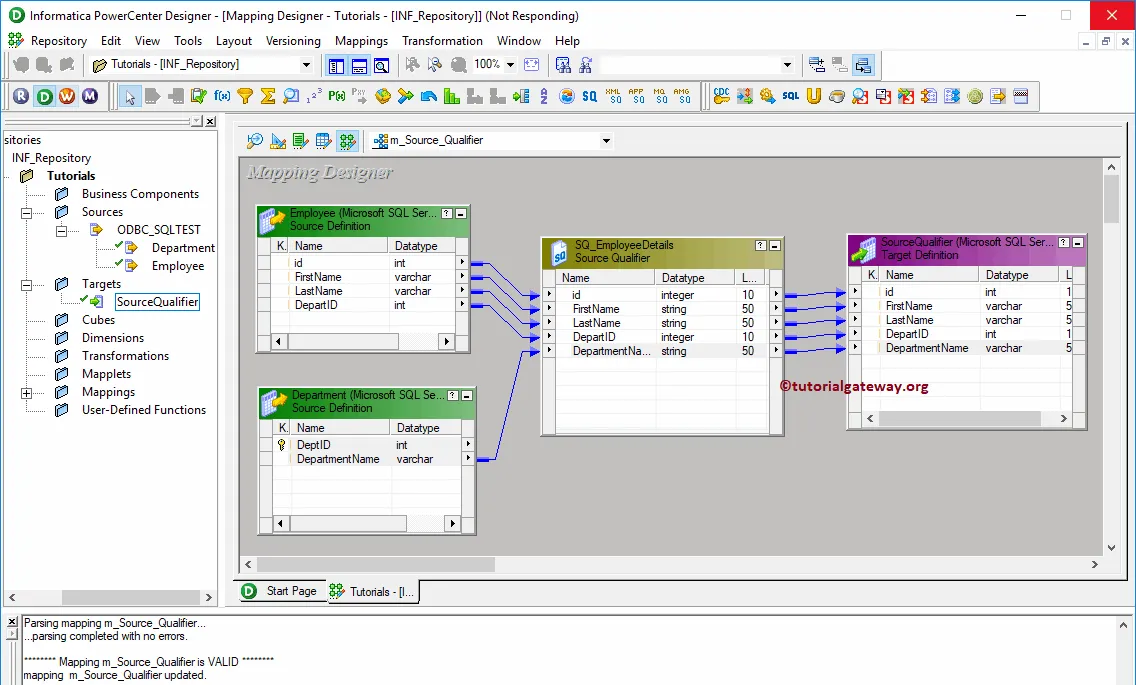This screenshot has height=685, width=1136.
Task: Add Aggregator transformation sigma icon
Action: 268,96
